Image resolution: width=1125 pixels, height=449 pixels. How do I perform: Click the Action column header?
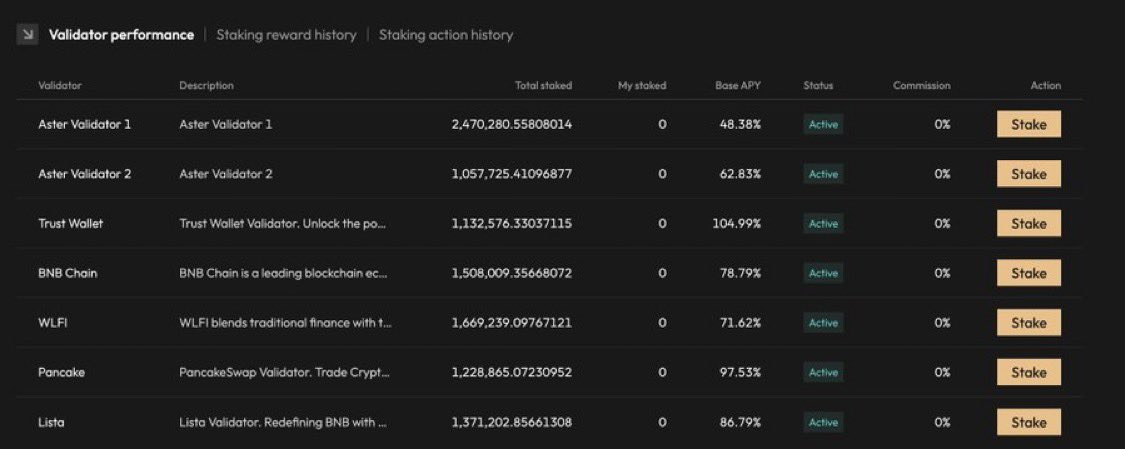[x=1045, y=85]
